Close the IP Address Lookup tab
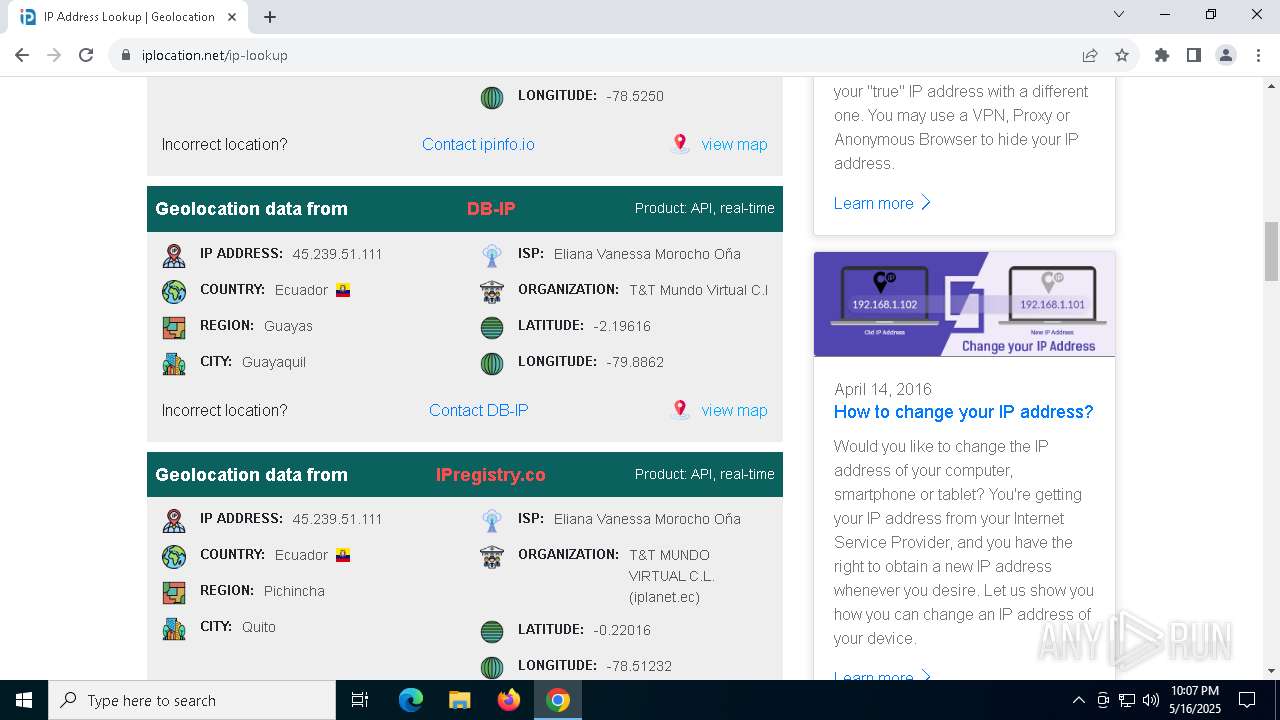 [x=232, y=17]
